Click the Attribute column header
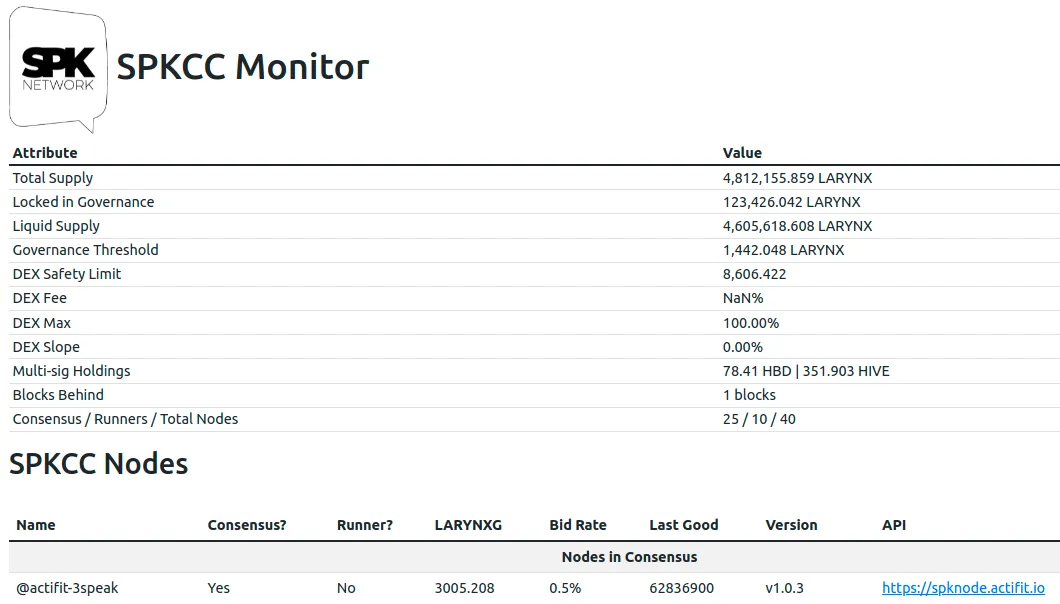The image size is (1060, 604). click(45, 153)
